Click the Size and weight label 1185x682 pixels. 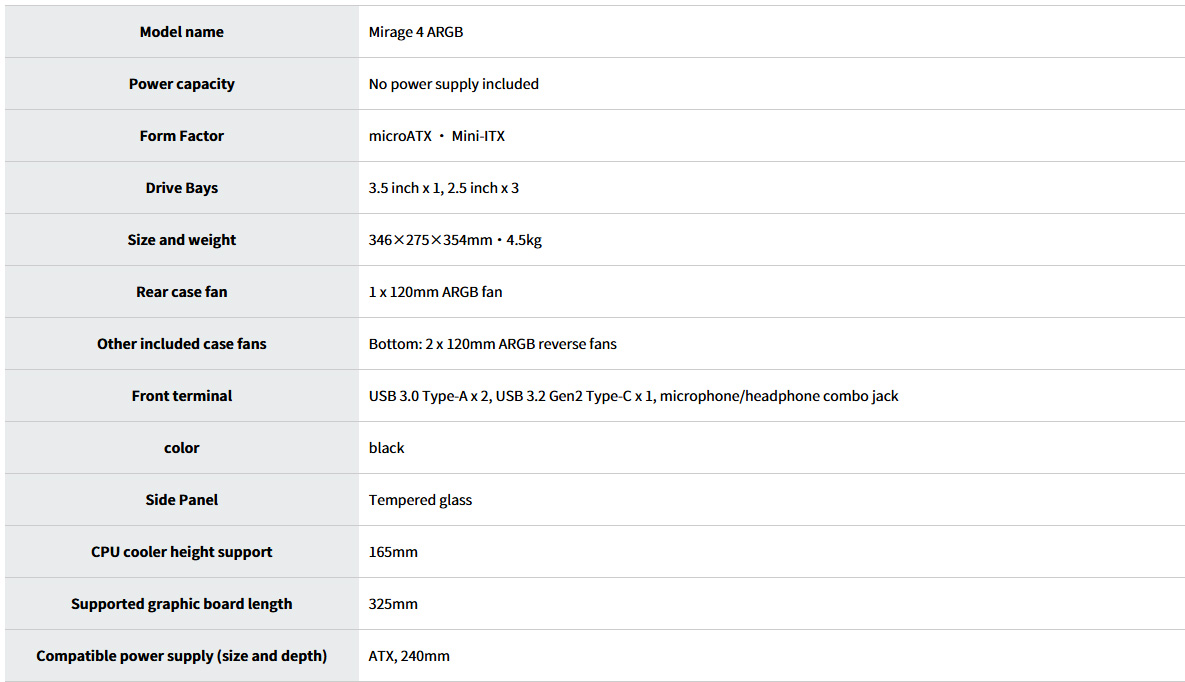[x=181, y=240]
